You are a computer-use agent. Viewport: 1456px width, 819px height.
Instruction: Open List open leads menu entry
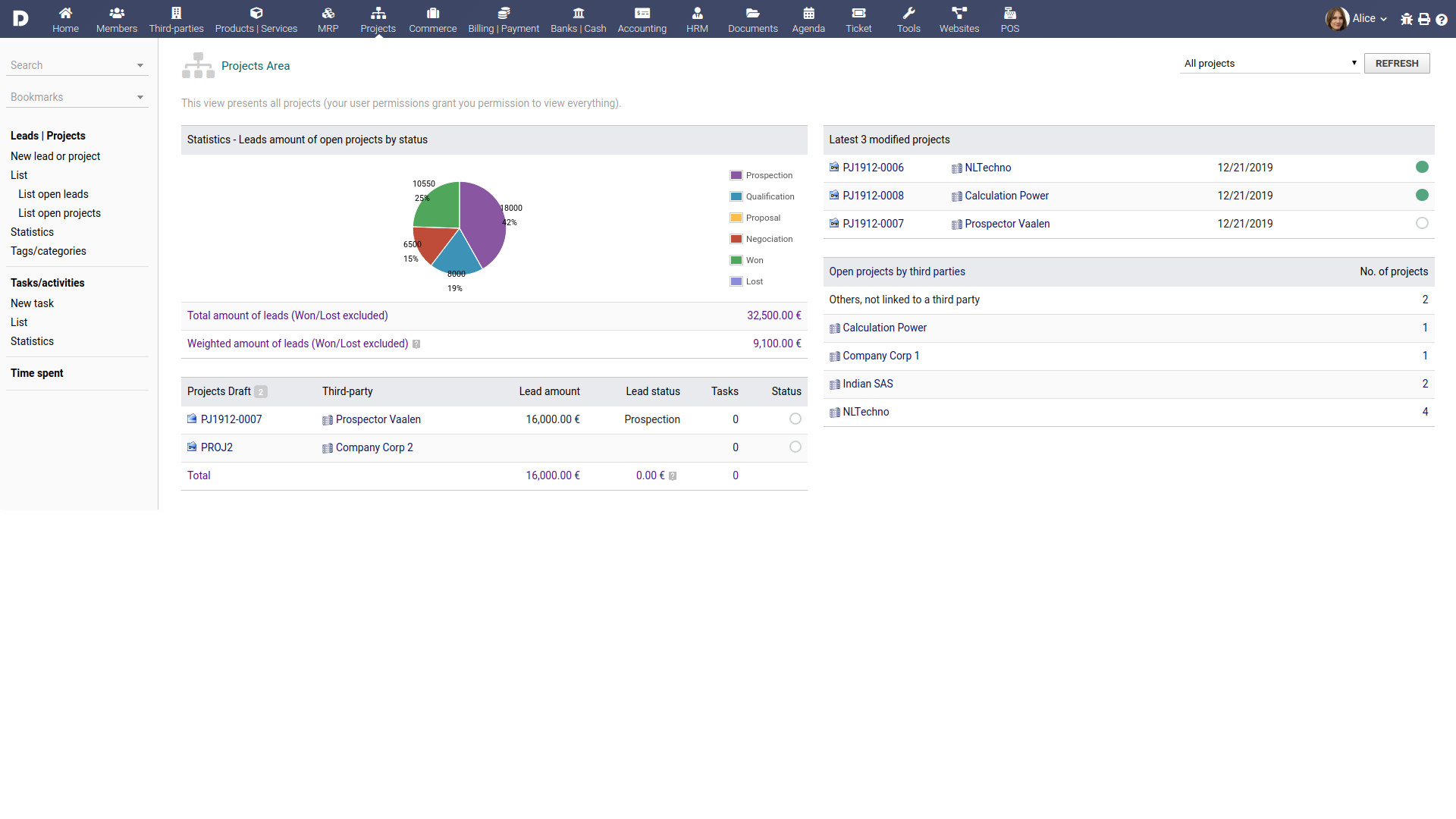coord(53,194)
